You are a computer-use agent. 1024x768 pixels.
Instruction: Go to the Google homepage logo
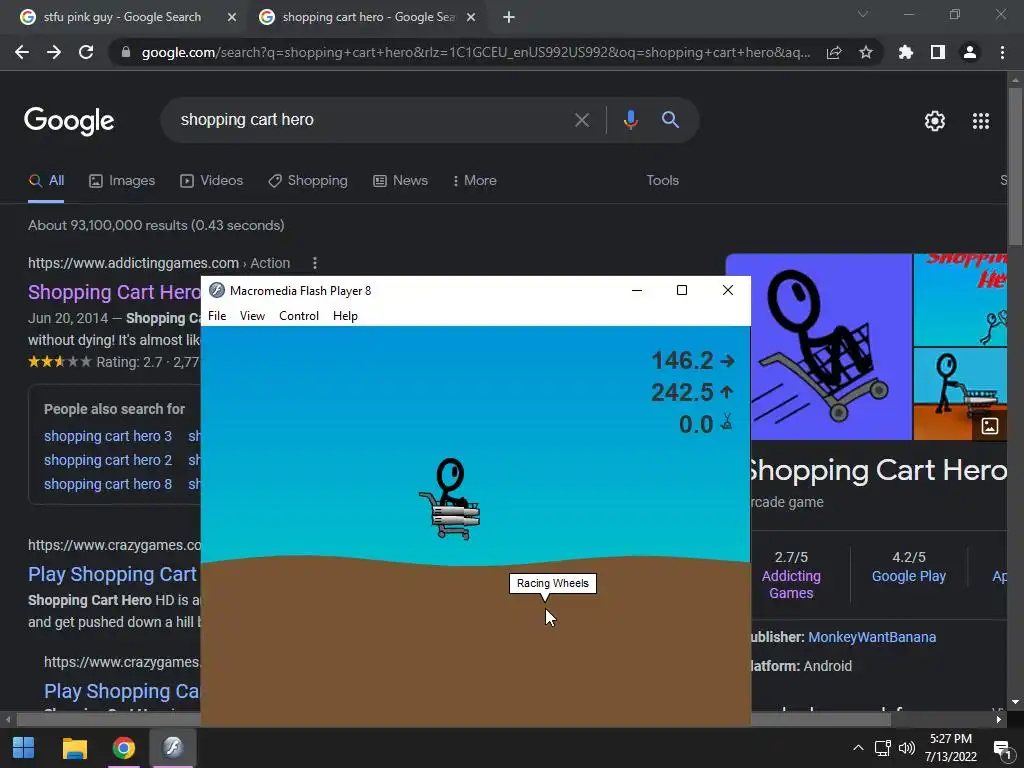tap(69, 121)
